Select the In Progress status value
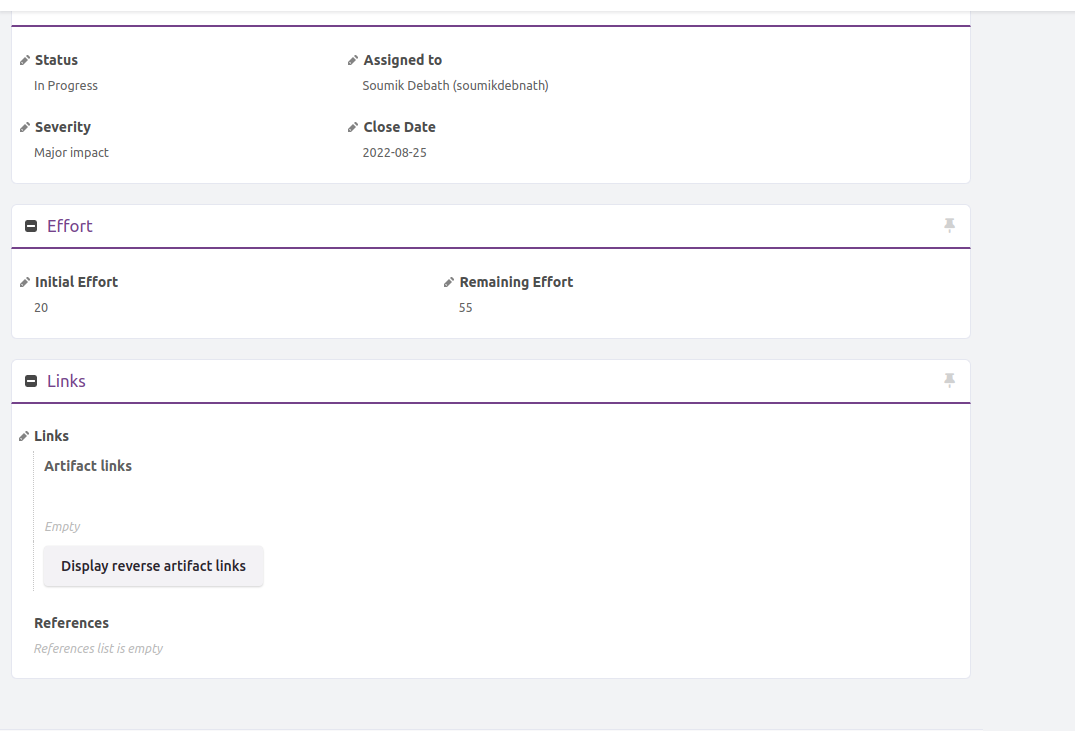 tap(66, 86)
